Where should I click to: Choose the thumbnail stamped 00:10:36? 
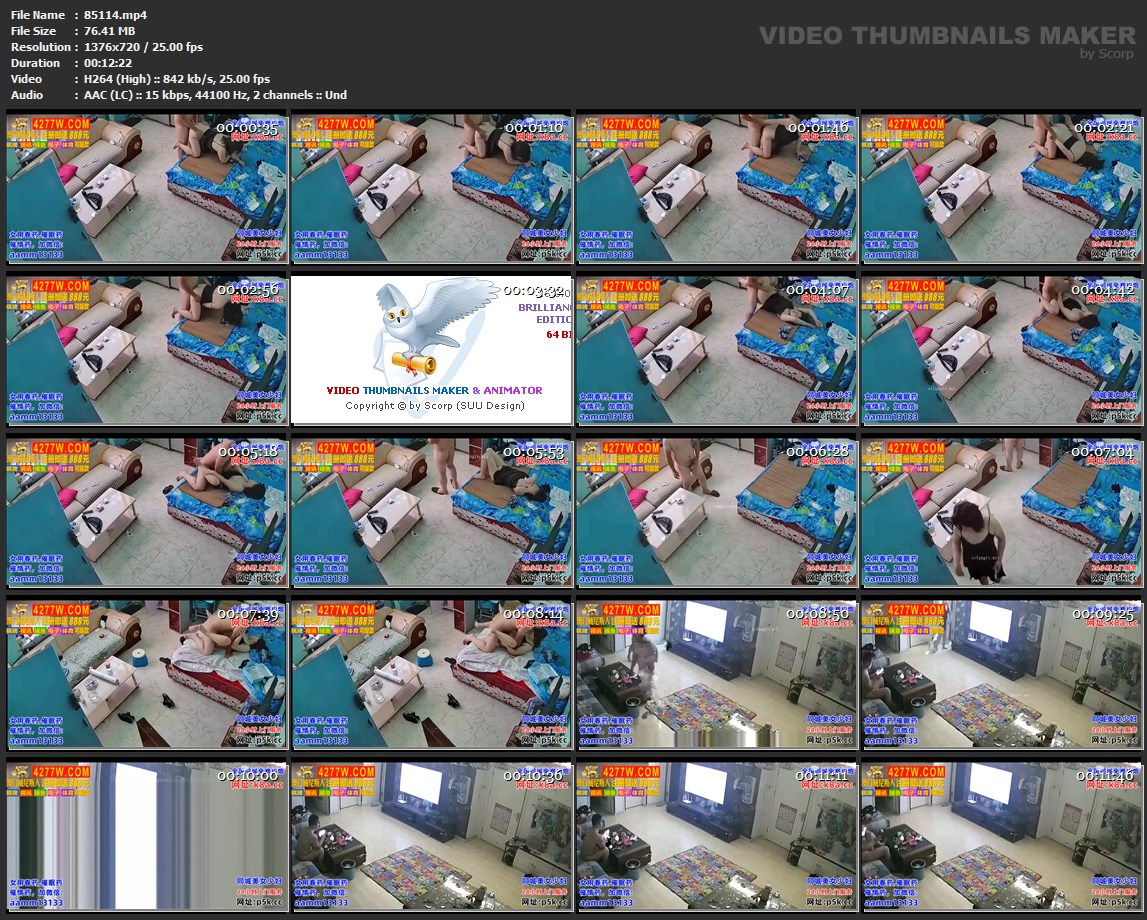tap(432, 837)
